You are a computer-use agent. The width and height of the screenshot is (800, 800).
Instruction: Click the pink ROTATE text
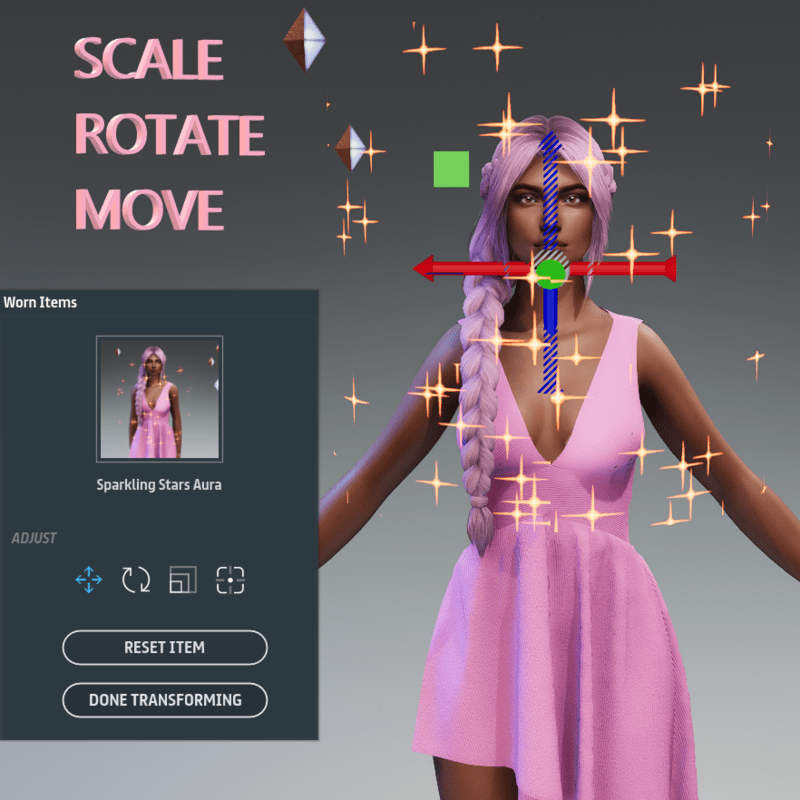170,135
